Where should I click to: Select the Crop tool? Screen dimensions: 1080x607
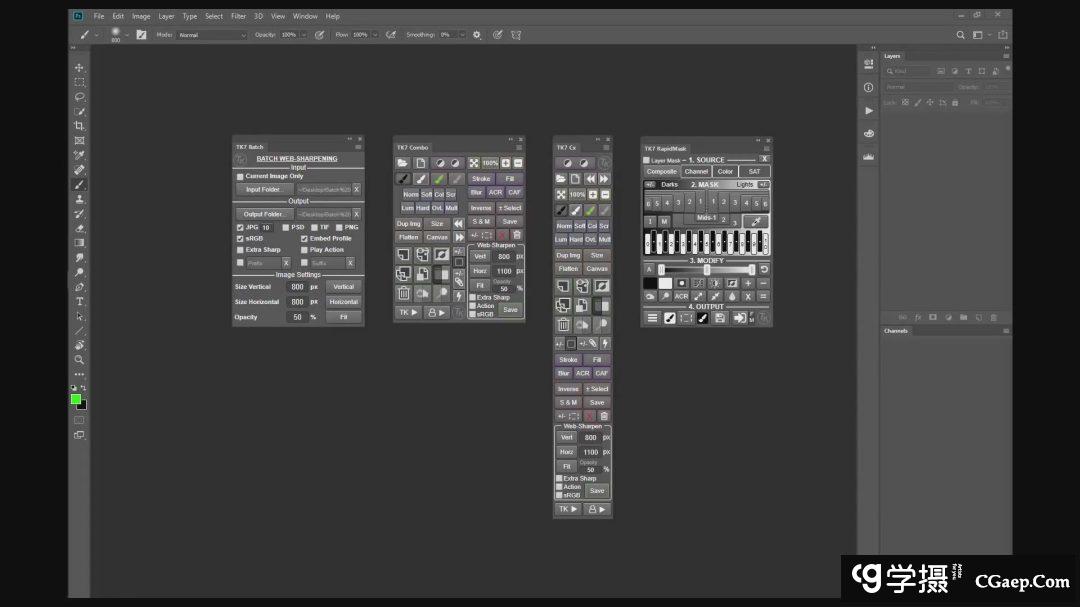(79, 126)
